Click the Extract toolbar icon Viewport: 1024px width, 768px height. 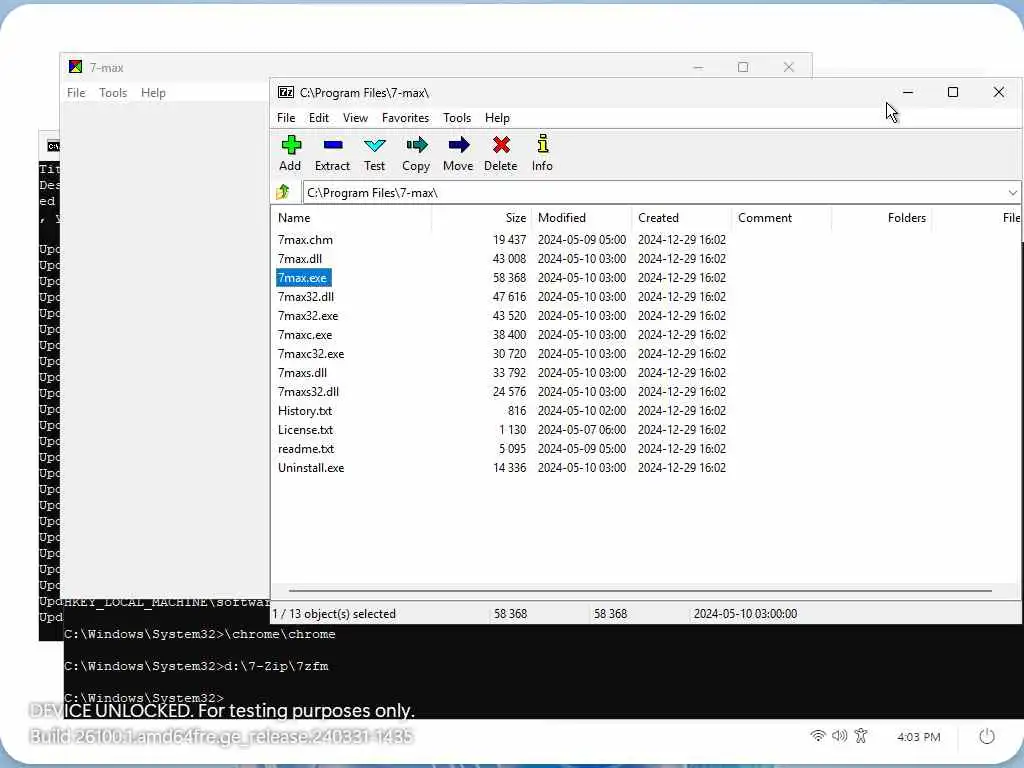(x=332, y=144)
